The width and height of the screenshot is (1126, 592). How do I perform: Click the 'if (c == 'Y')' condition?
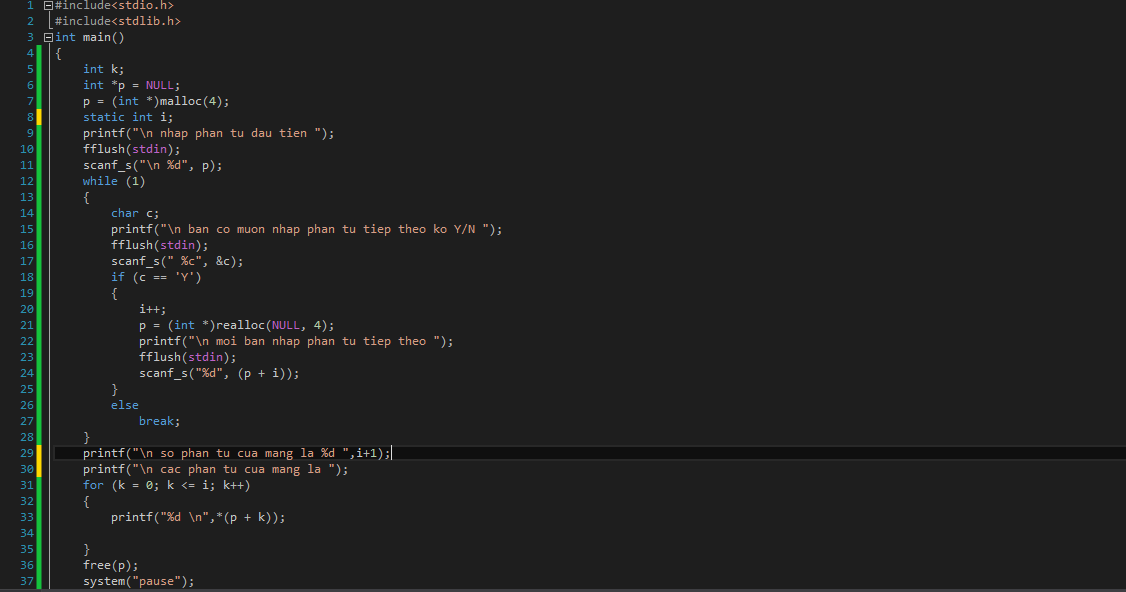(x=156, y=277)
